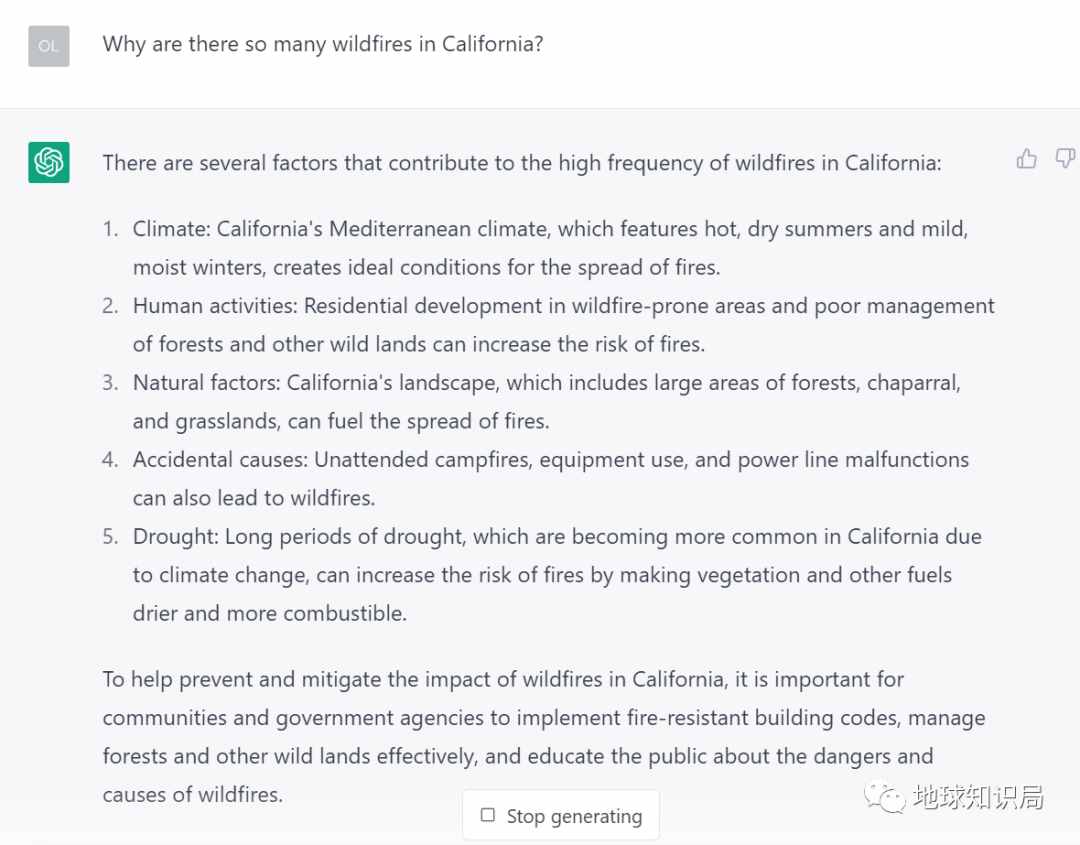
Task: Stop generating the response
Action: 561,815
